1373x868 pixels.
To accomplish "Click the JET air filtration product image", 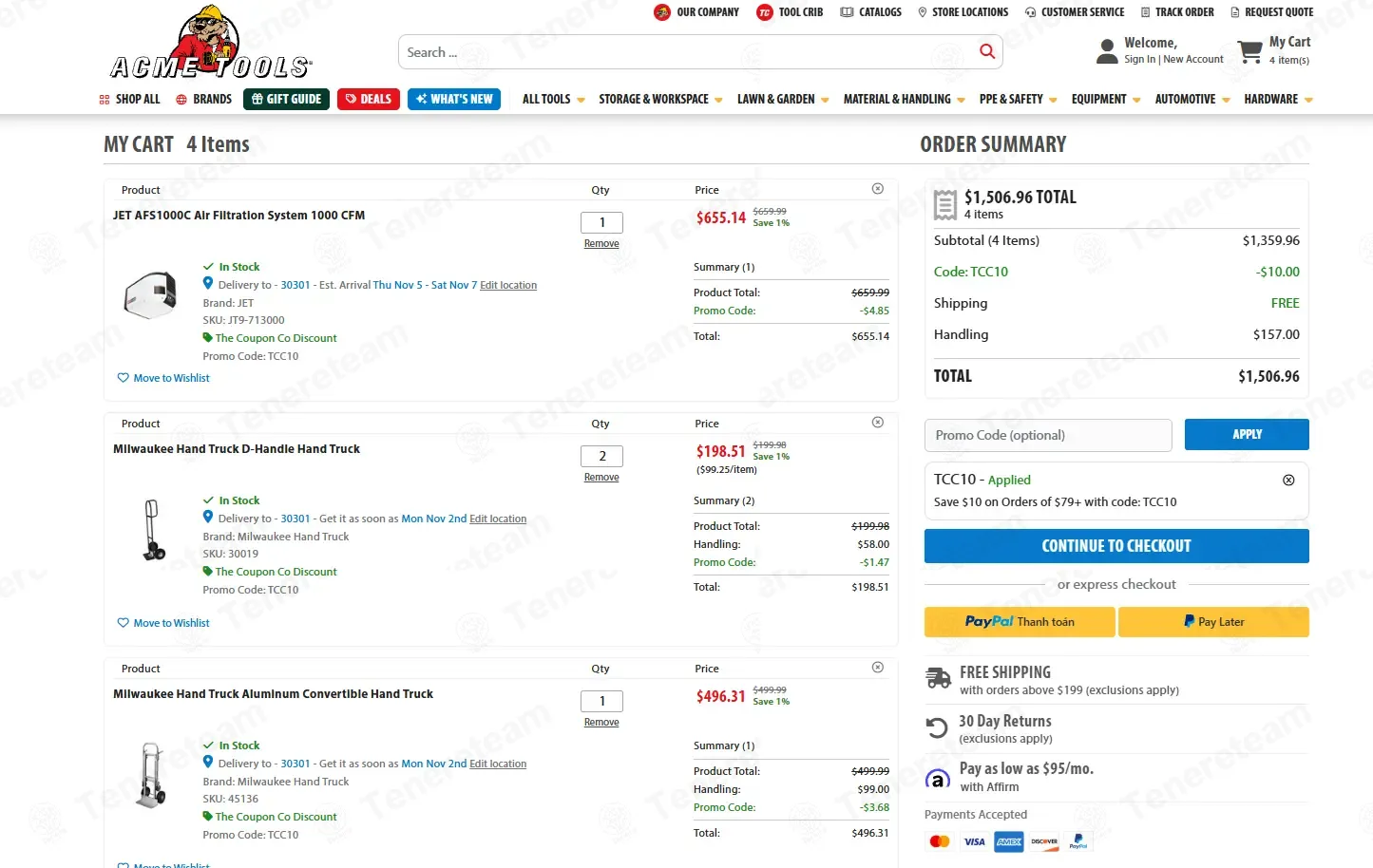I will pos(150,294).
